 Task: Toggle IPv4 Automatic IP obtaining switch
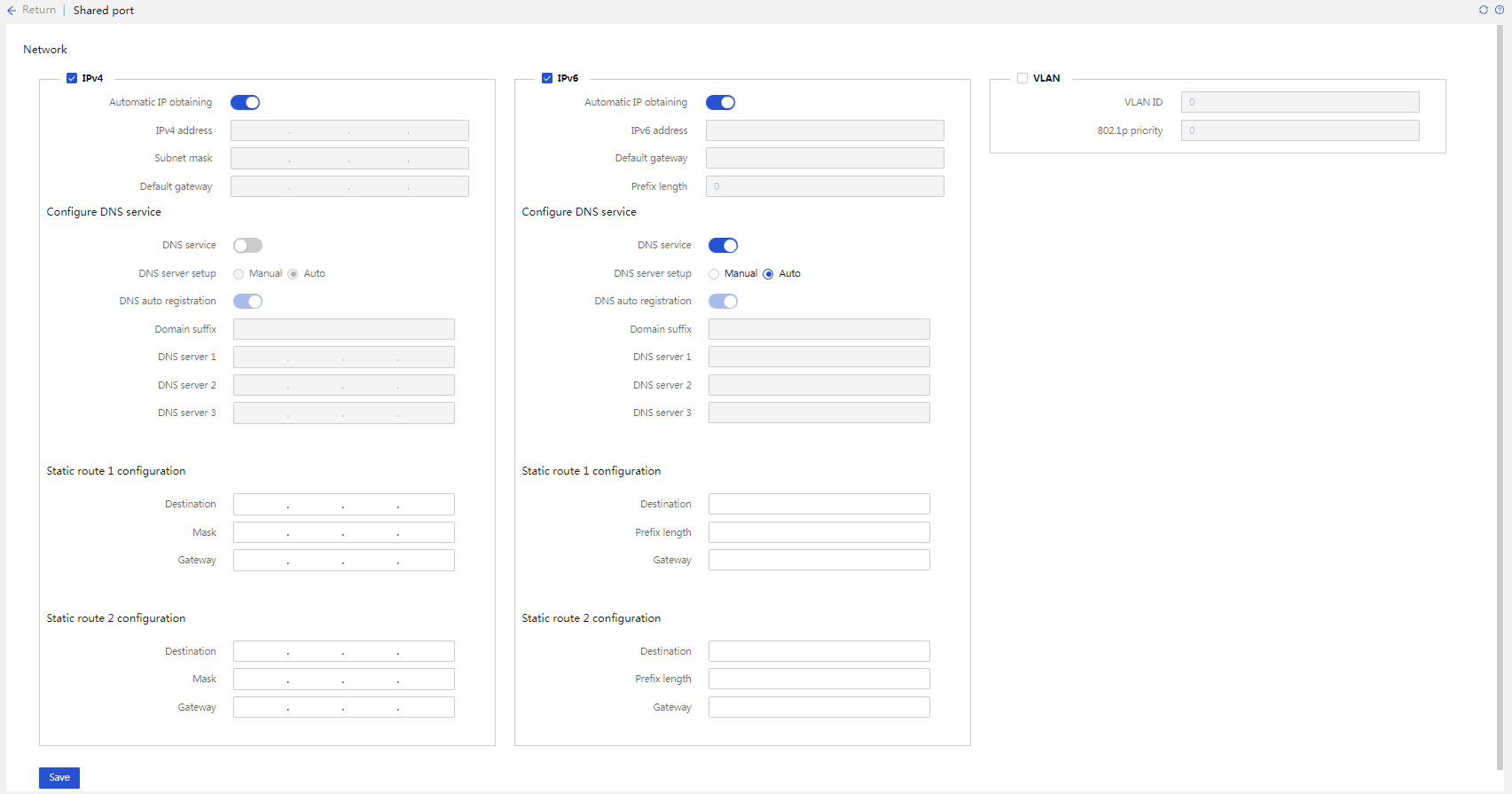click(x=245, y=103)
